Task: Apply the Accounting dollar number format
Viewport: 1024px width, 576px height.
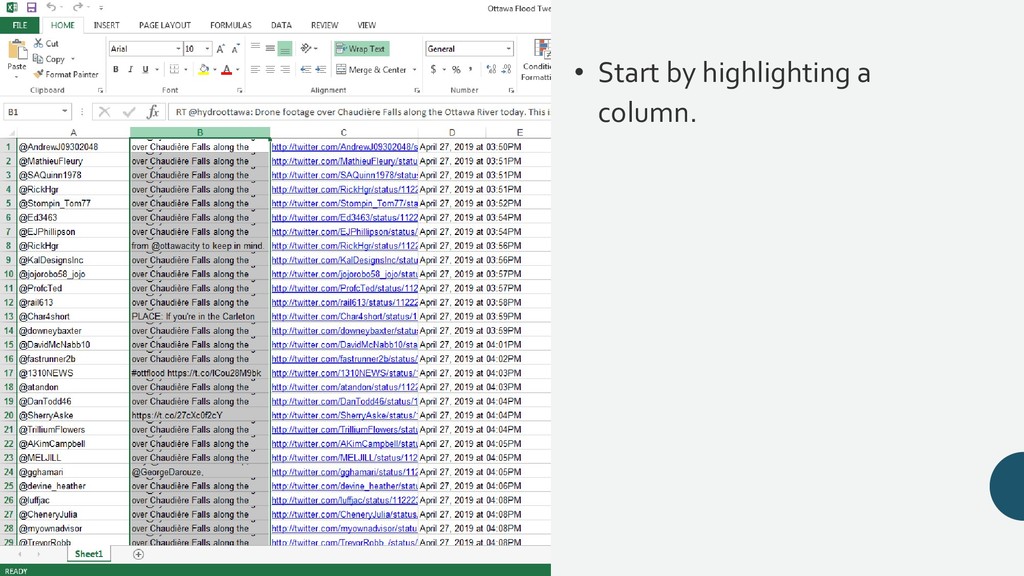Action: (433, 70)
